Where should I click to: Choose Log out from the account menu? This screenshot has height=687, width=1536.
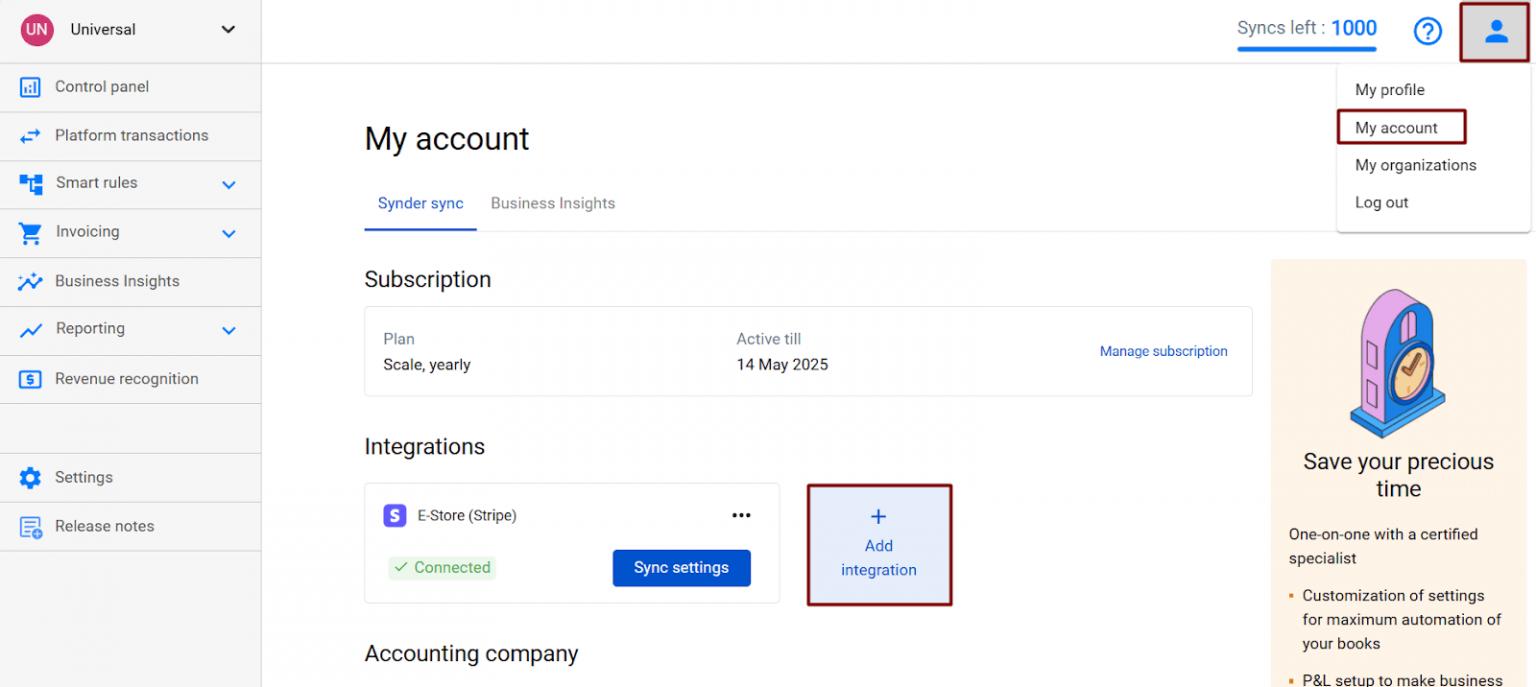click(x=1381, y=202)
